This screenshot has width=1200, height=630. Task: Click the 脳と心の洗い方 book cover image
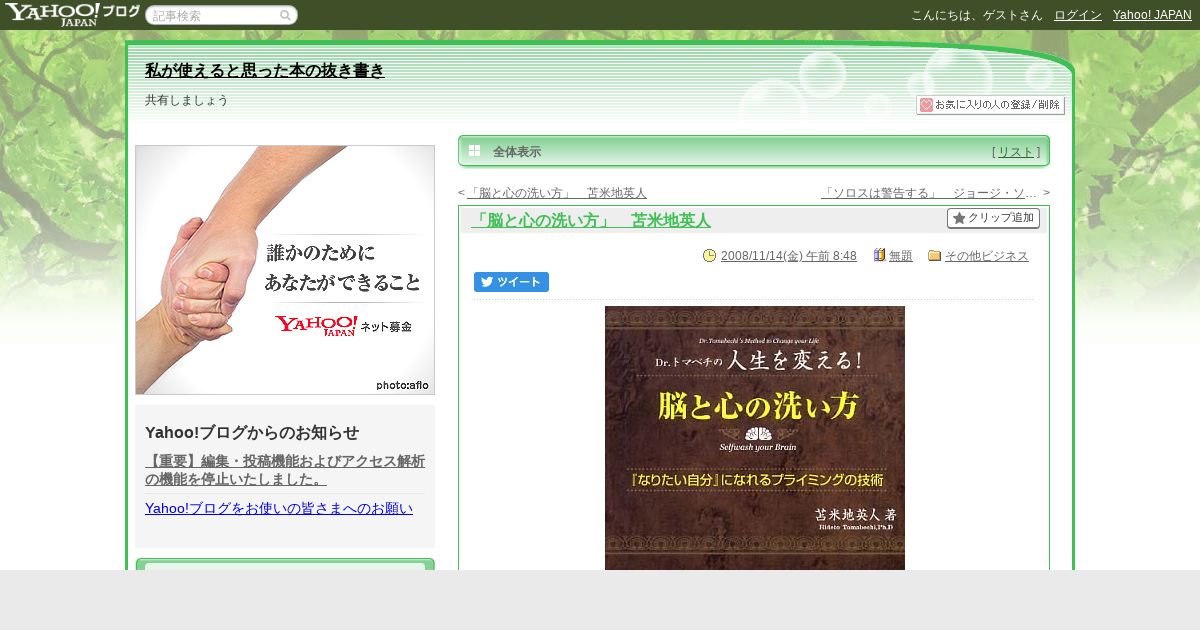pos(755,438)
